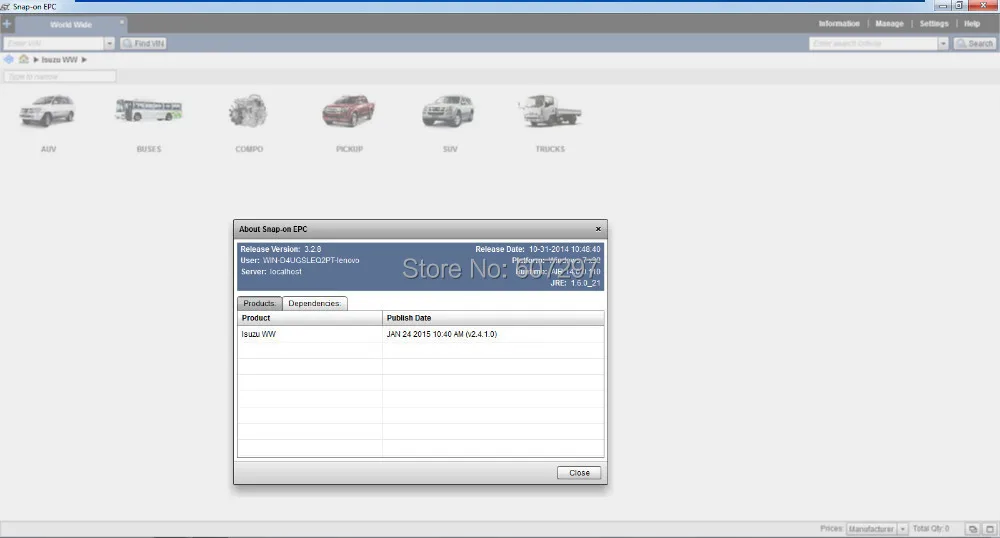1000x538 pixels.
Task: Focus the Enter search criteria field
Action: (873, 43)
